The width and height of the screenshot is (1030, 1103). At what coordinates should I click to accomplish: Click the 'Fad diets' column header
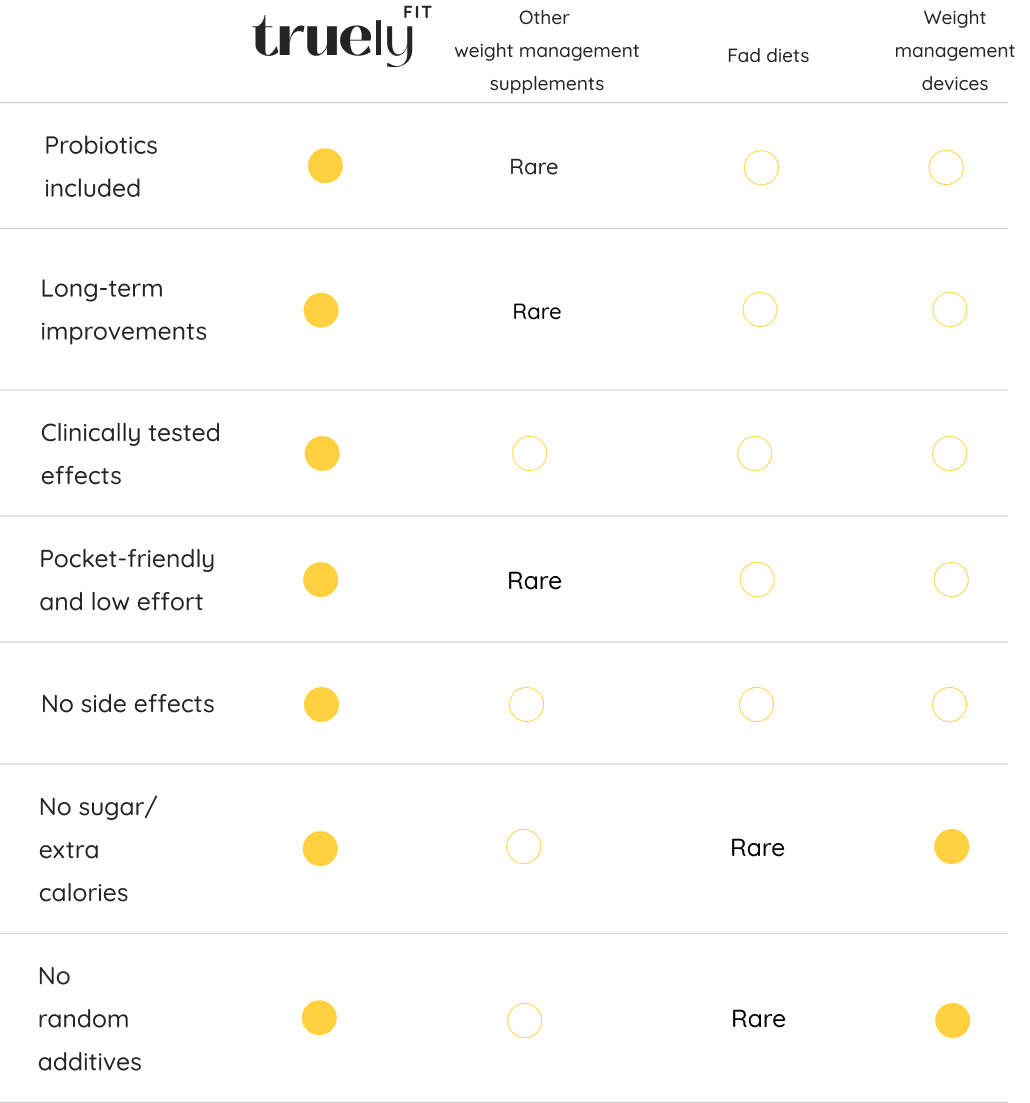(768, 56)
